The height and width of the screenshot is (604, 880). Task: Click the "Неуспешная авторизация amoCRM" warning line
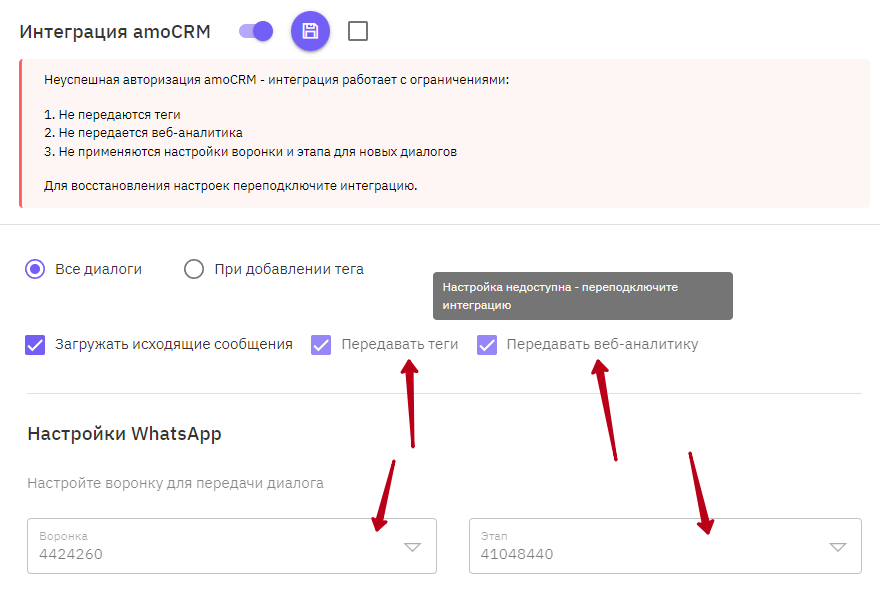click(x=277, y=80)
